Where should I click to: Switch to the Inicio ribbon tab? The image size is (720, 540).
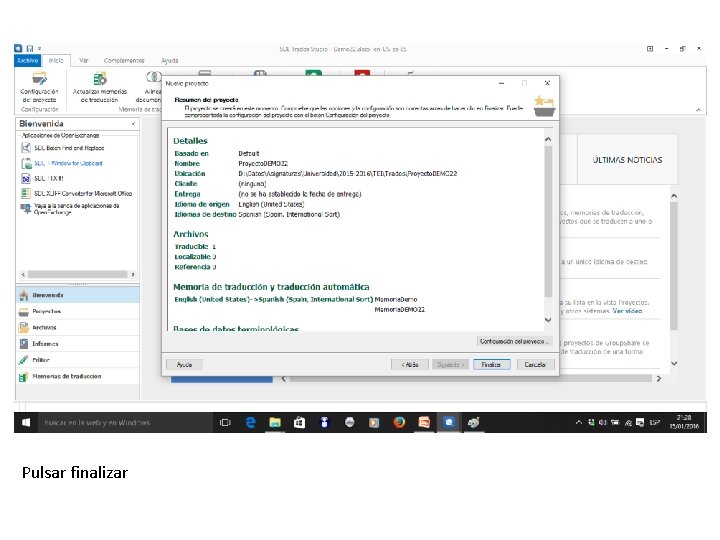click(x=56, y=60)
